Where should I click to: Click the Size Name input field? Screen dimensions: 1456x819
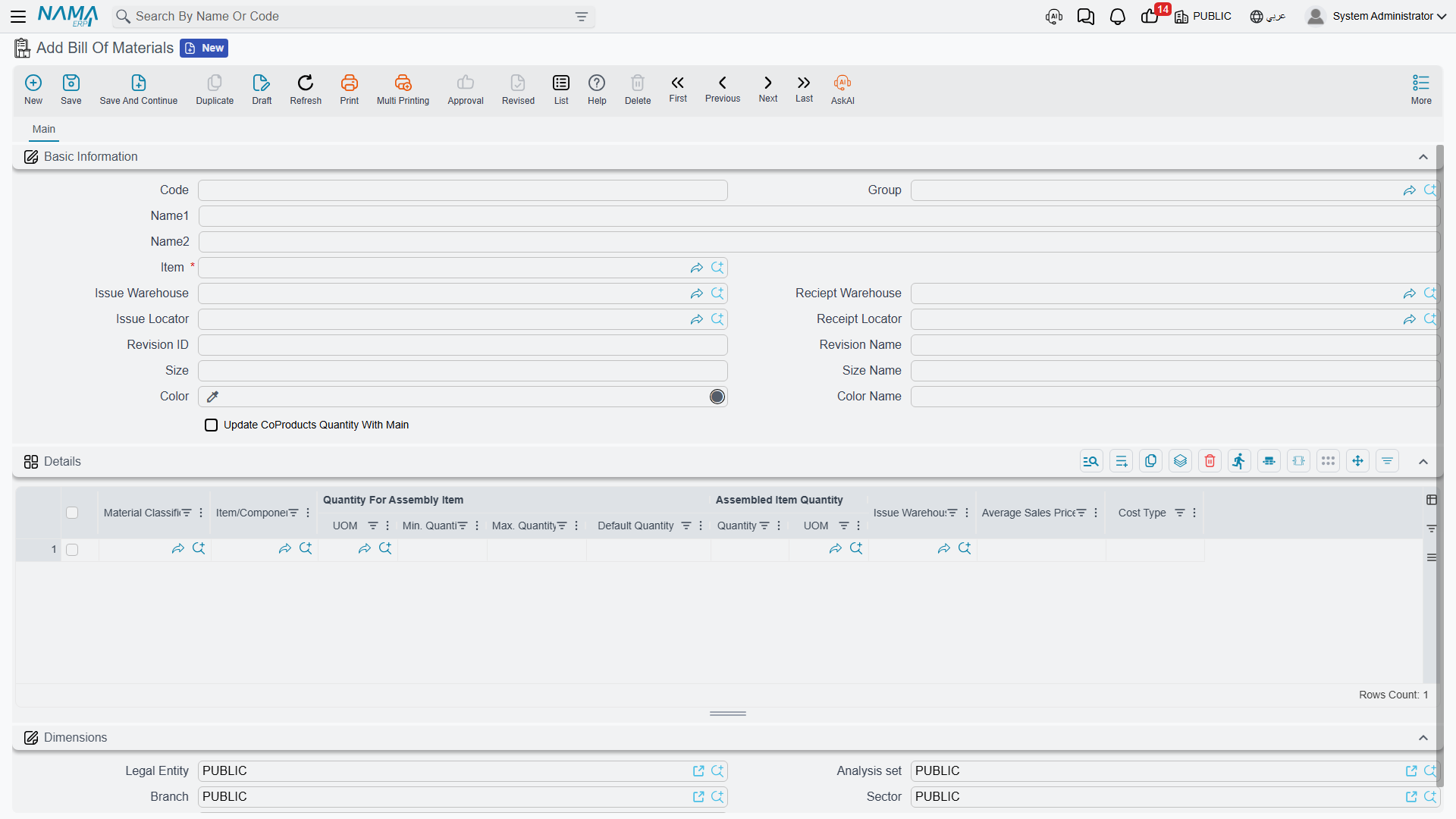tap(1175, 371)
